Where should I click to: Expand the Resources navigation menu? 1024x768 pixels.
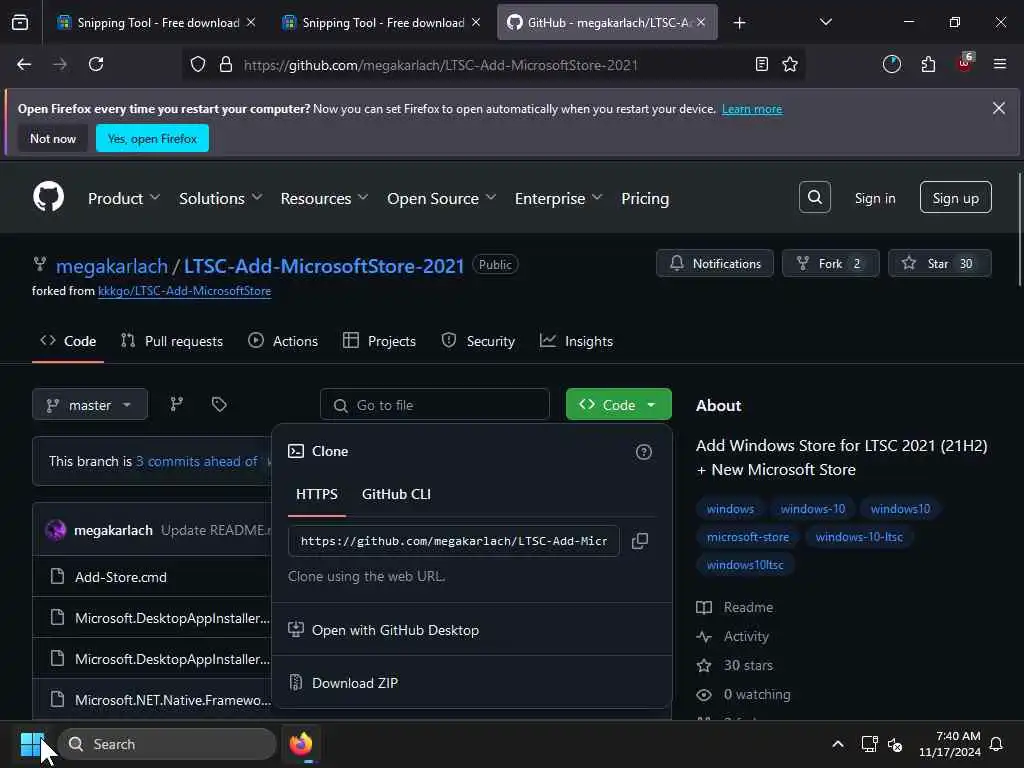tap(324, 198)
